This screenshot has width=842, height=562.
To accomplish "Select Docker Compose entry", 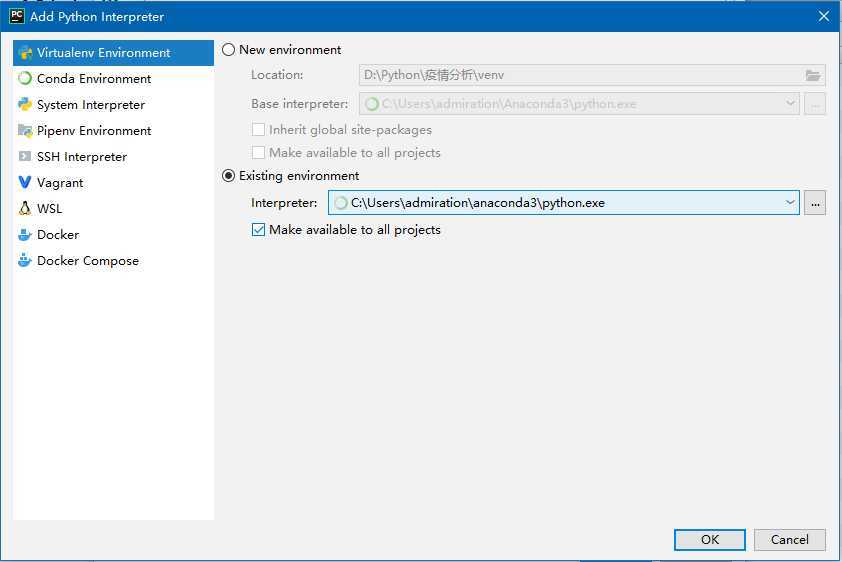I will click(x=113, y=260).
